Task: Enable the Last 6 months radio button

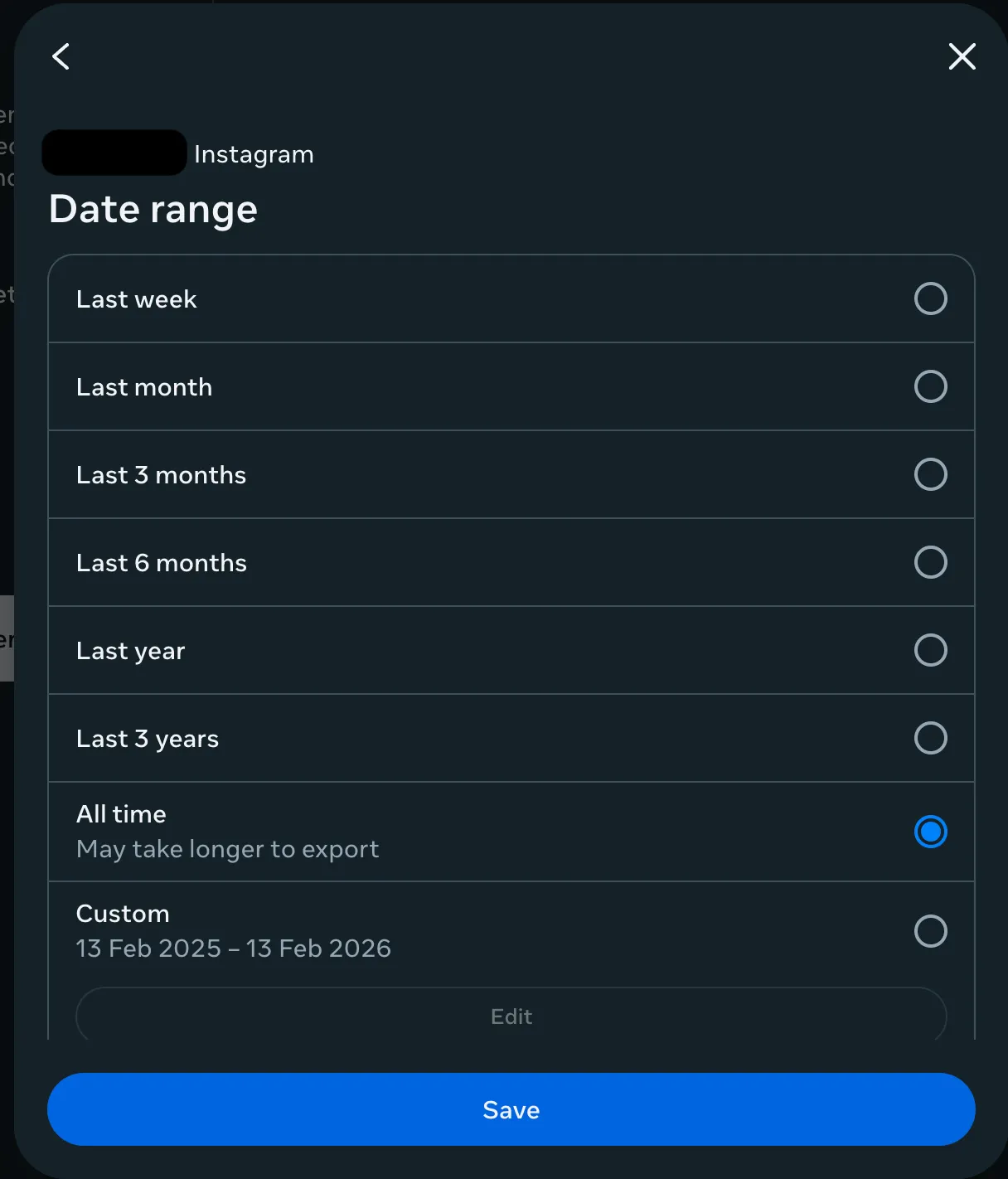Action: 930,562
